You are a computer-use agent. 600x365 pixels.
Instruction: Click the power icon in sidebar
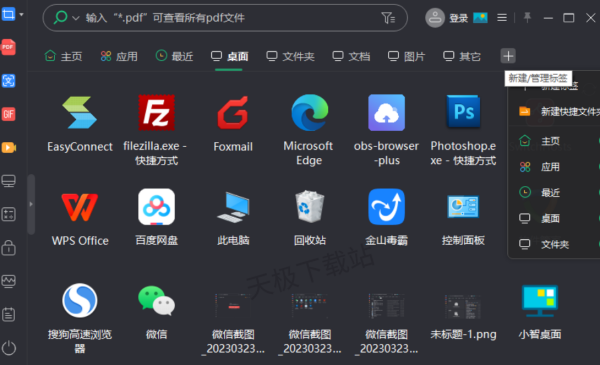tap(8, 348)
